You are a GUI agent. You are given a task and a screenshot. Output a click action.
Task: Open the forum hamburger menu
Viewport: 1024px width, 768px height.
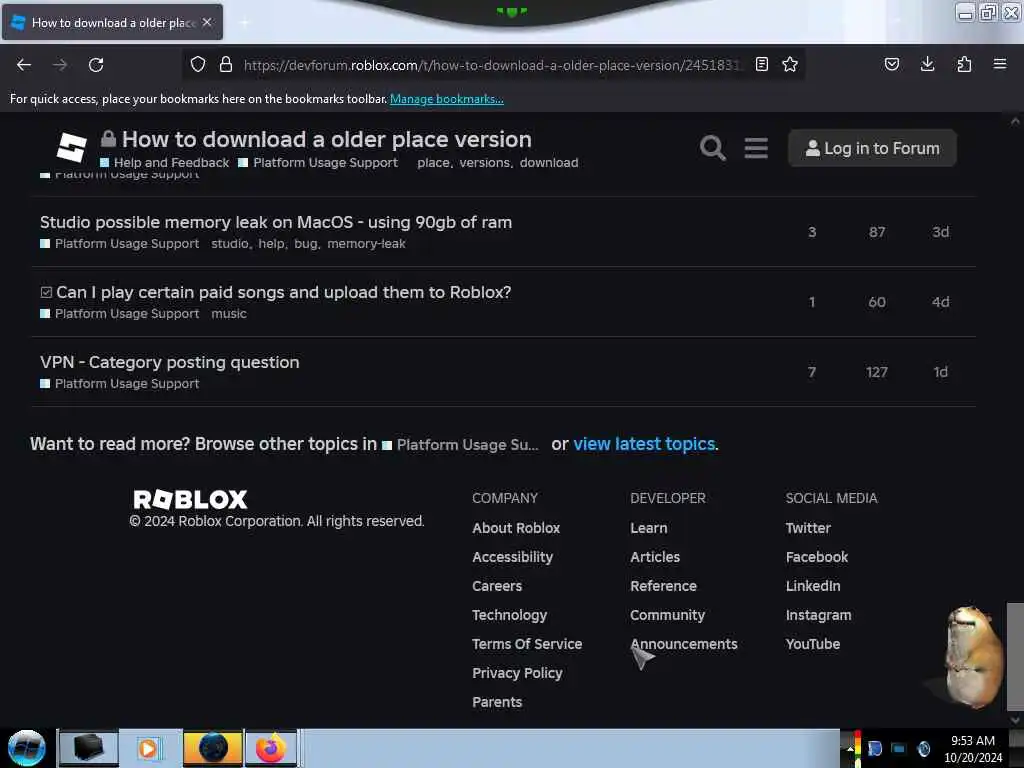(x=756, y=148)
